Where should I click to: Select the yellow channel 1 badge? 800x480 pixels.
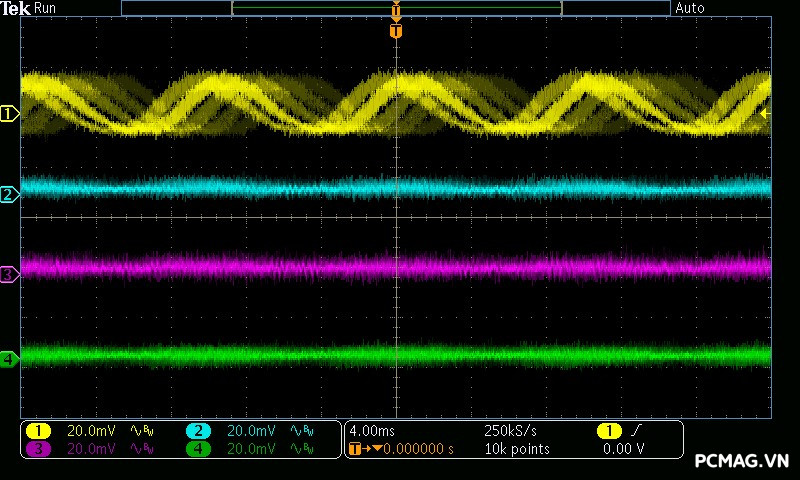tap(38, 431)
